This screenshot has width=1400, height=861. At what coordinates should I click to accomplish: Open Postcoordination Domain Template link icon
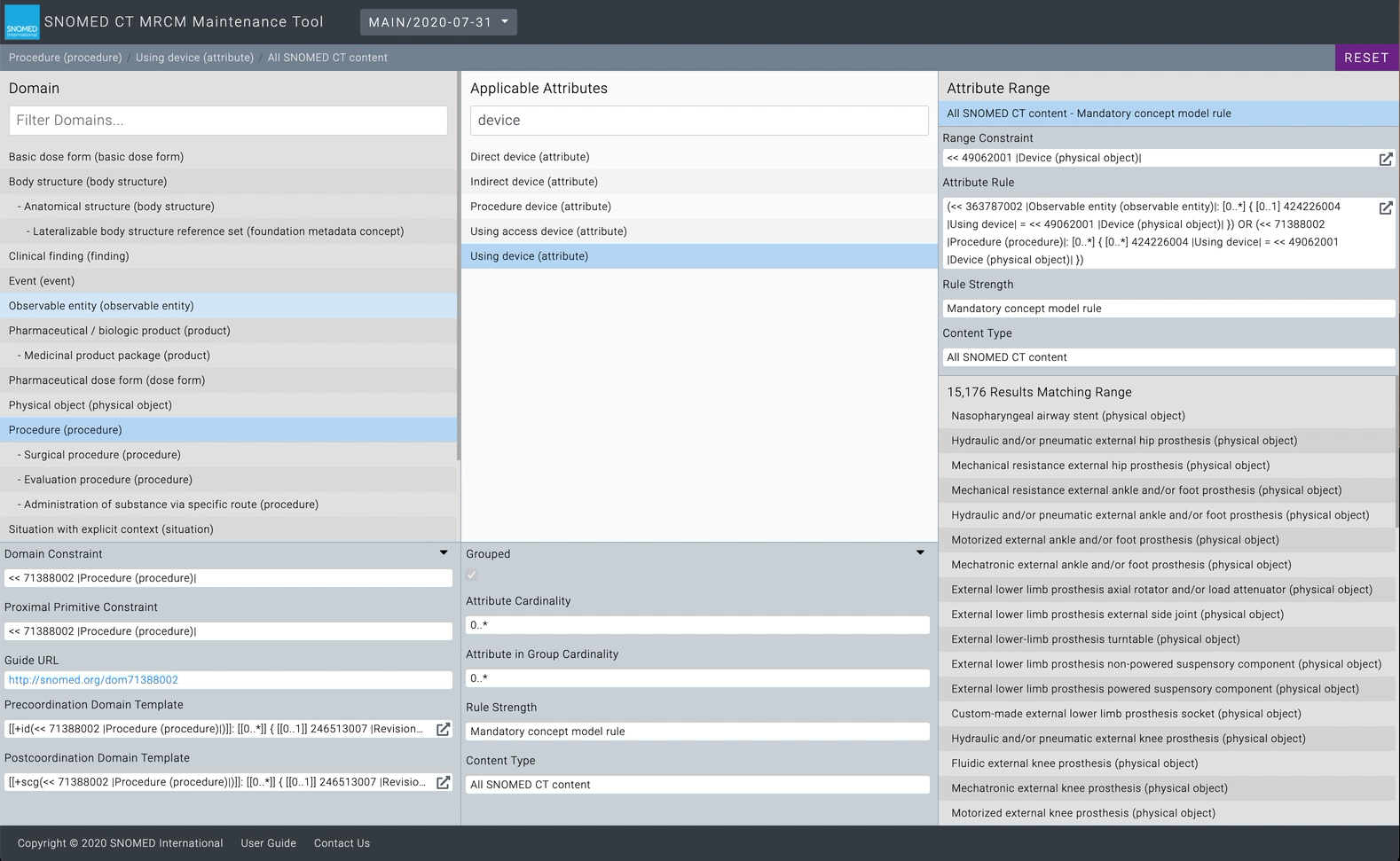(x=443, y=782)
